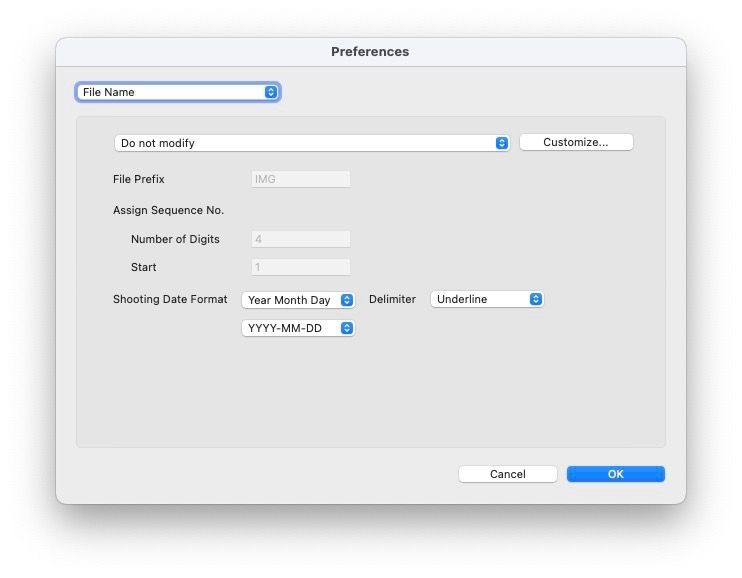This screenshot has height=578, width=742.
Task: Click the chevron icon on YYYY-MM-DD selector
Action: (x=347, y=328)
